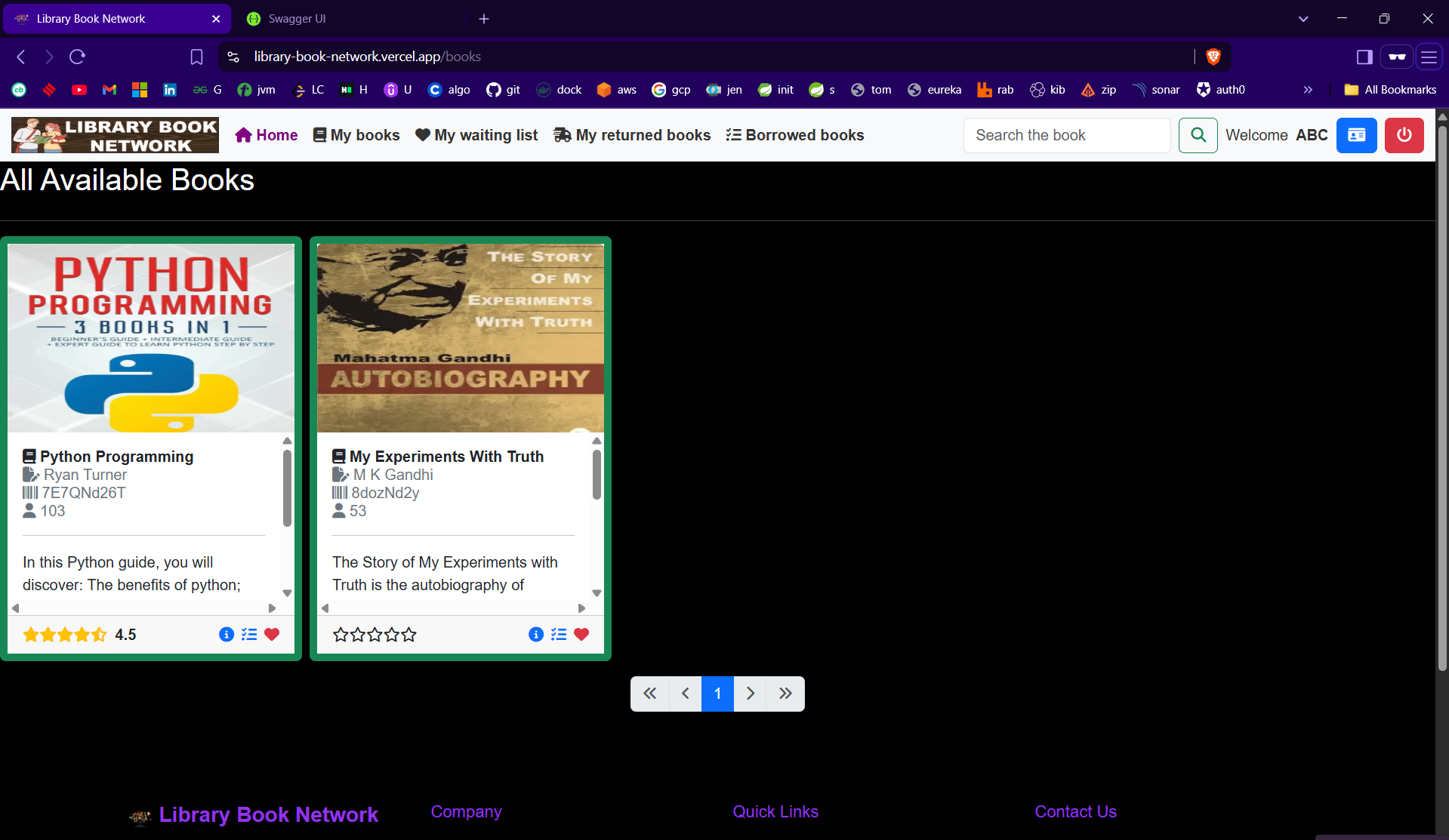
Task: Click the Library Book Network logo
Action: pyautogui.click(x=115, y=135)
